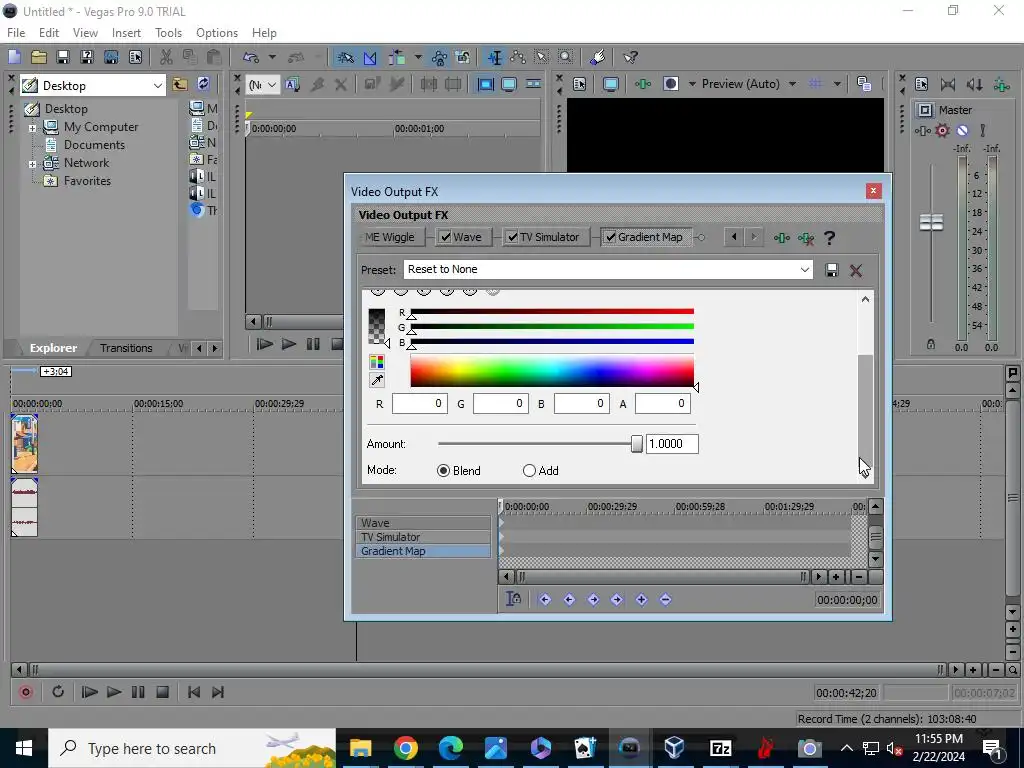Click the color palette switch icon
The image size is (1024, 768).
point(377,362)
